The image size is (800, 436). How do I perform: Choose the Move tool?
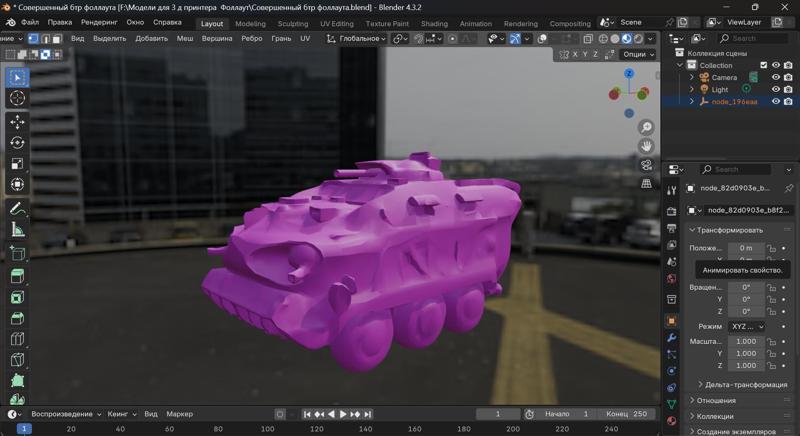[17, 122]
